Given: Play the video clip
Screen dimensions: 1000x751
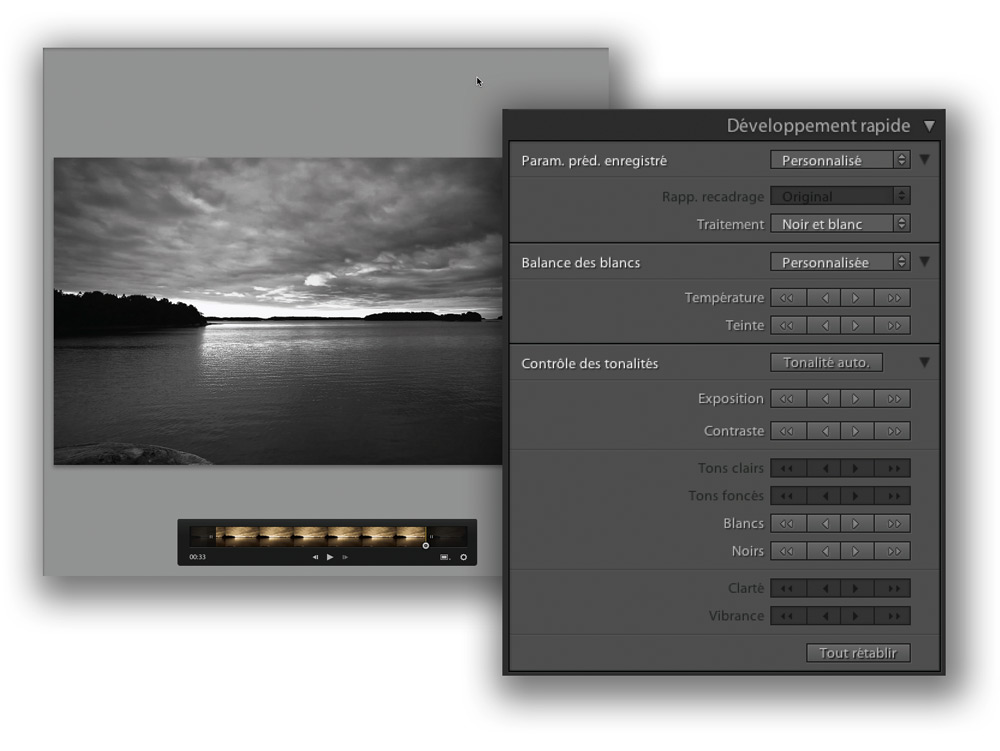Looking at the screenshot, I should [330, 557].
